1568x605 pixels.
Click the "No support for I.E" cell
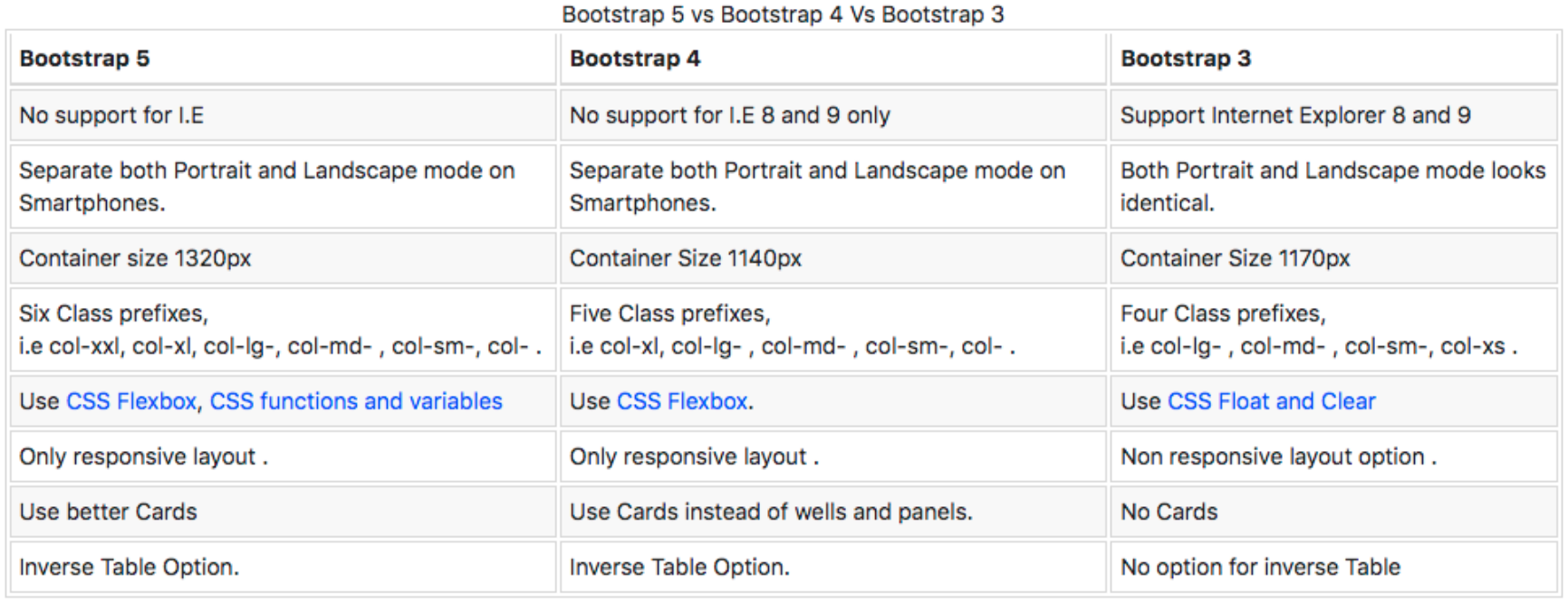pyautogui.click(x=111, y=115)
